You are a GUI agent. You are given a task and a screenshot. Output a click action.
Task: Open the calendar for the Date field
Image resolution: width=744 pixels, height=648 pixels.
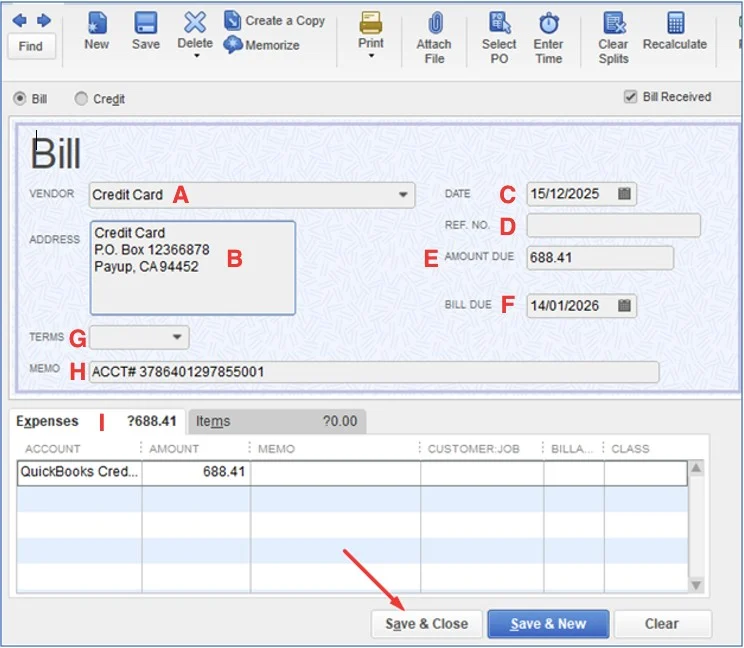pos(624,194)
